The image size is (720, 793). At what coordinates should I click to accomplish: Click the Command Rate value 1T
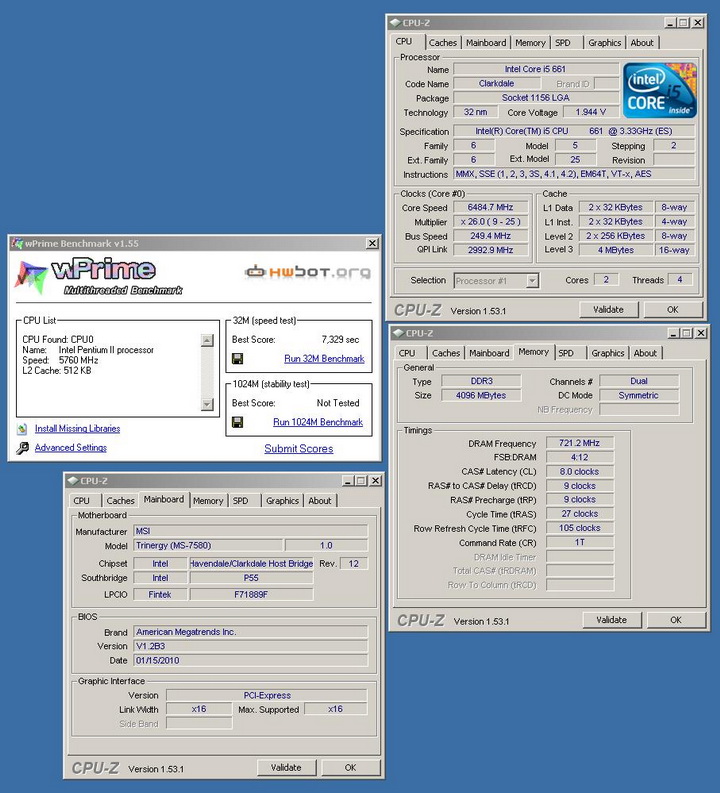tap(579, 542)
